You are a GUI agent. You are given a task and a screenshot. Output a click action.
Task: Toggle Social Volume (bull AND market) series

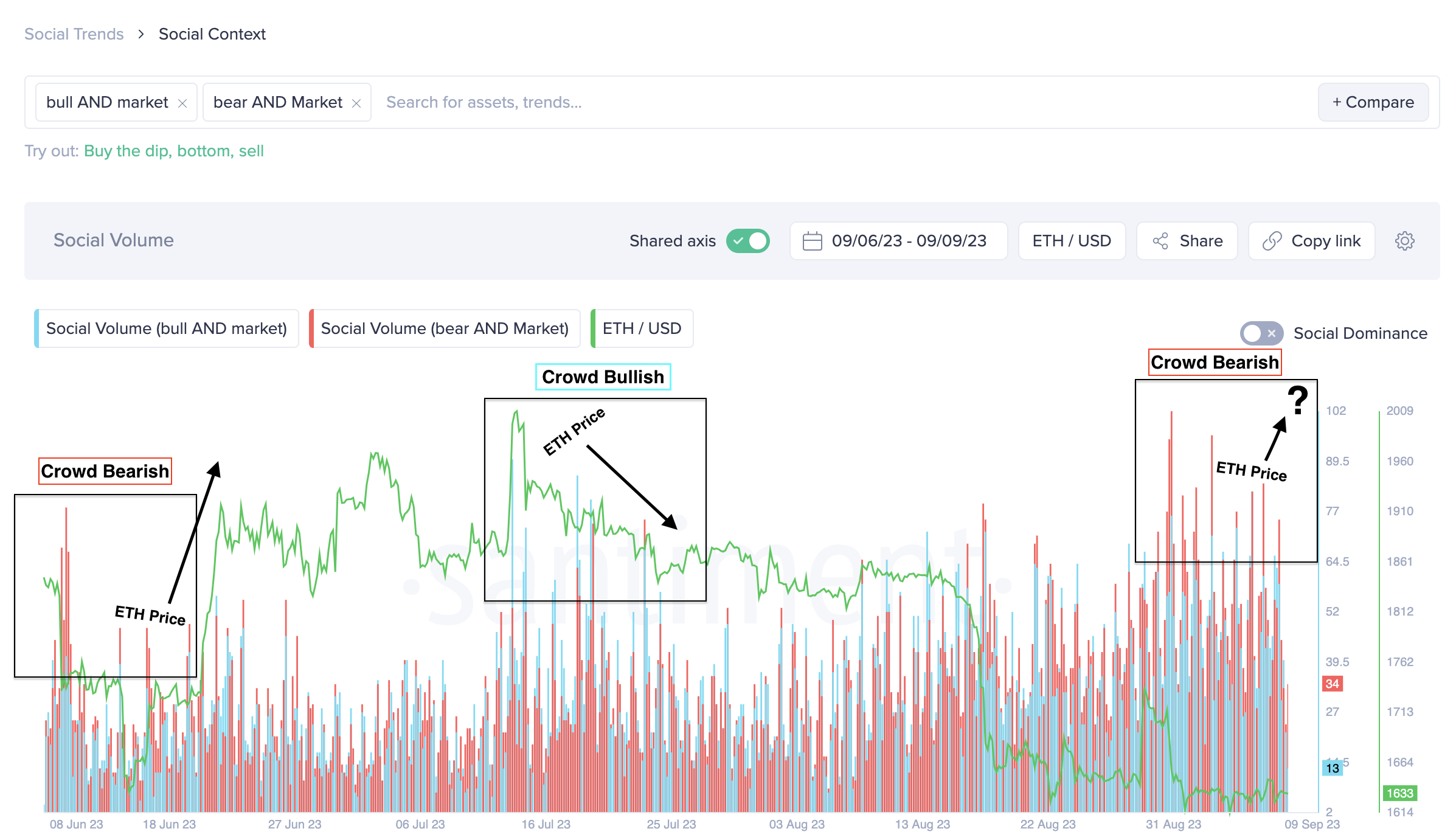pos(166,328)
